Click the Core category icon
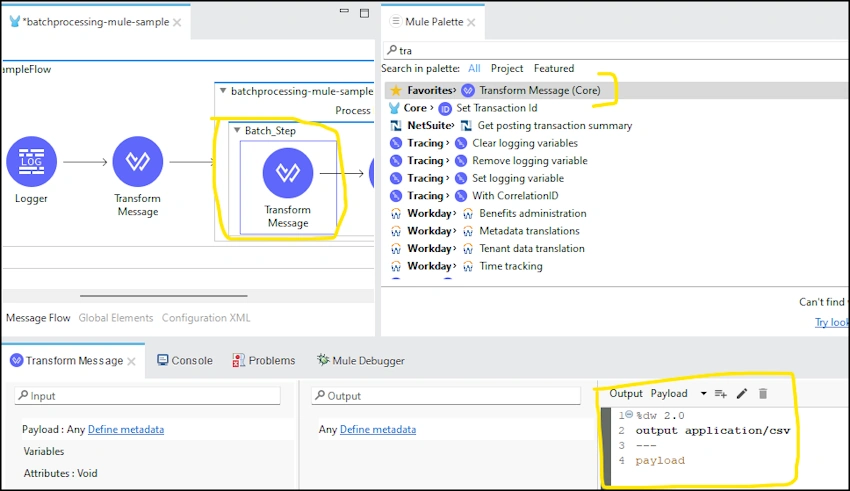This screenshot has height=491, width=850. click(x=395, y=108)
